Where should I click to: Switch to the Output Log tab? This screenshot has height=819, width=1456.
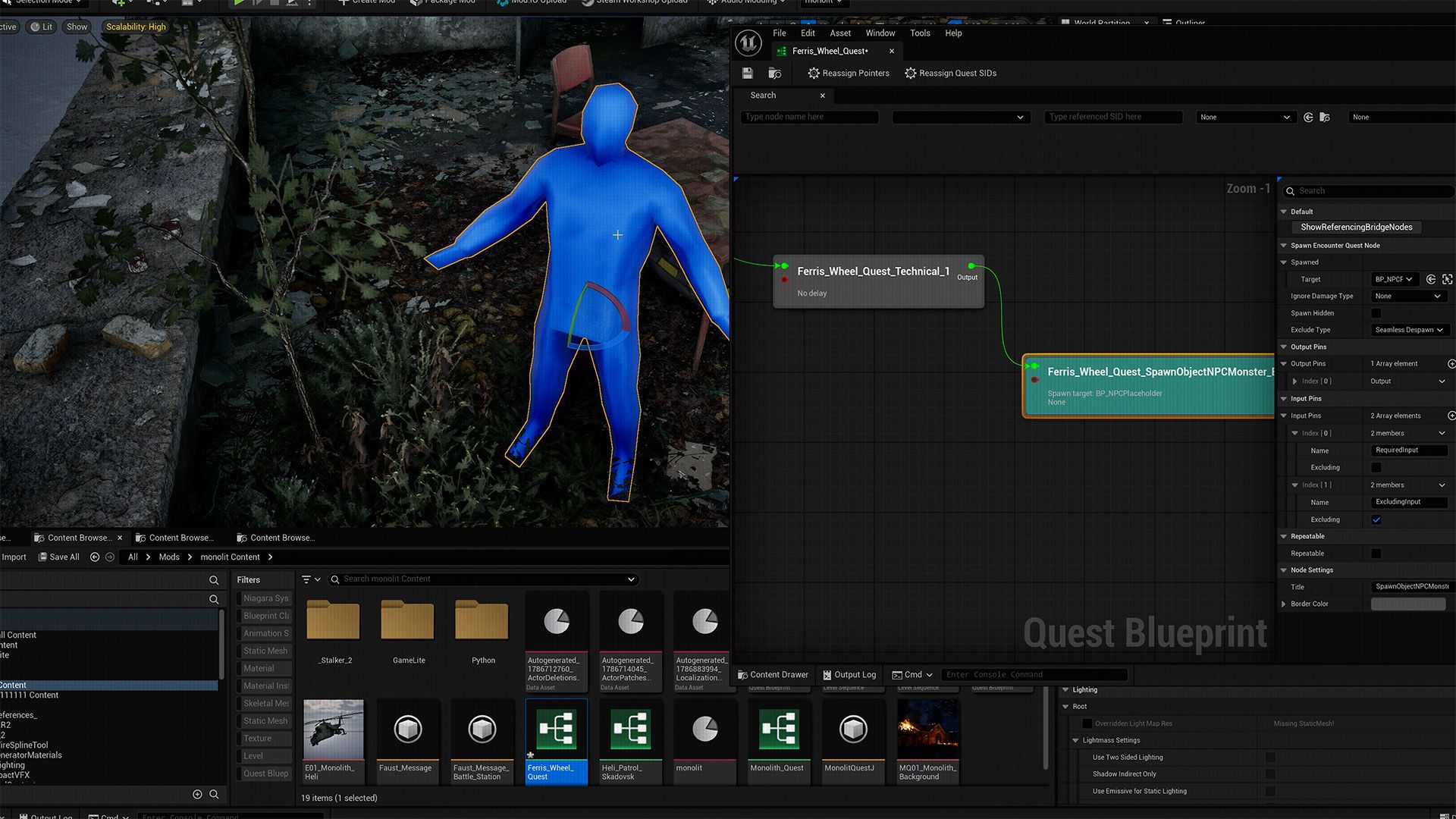tap(849, 675)
